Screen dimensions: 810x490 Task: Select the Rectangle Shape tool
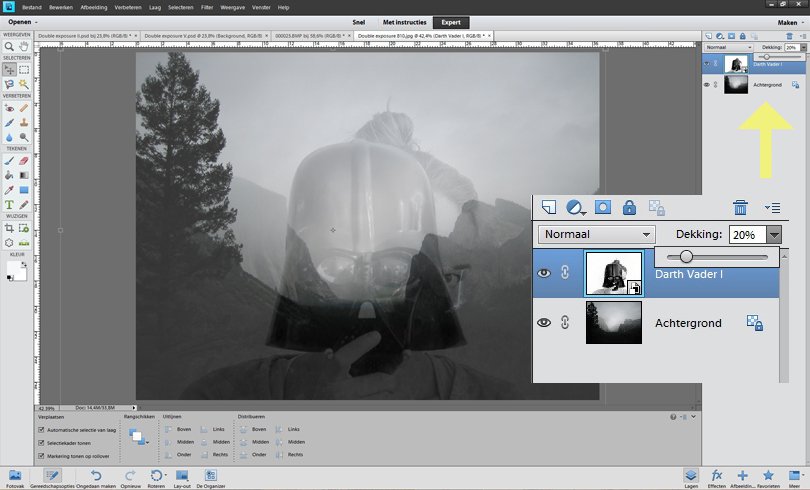coord(24,190)
